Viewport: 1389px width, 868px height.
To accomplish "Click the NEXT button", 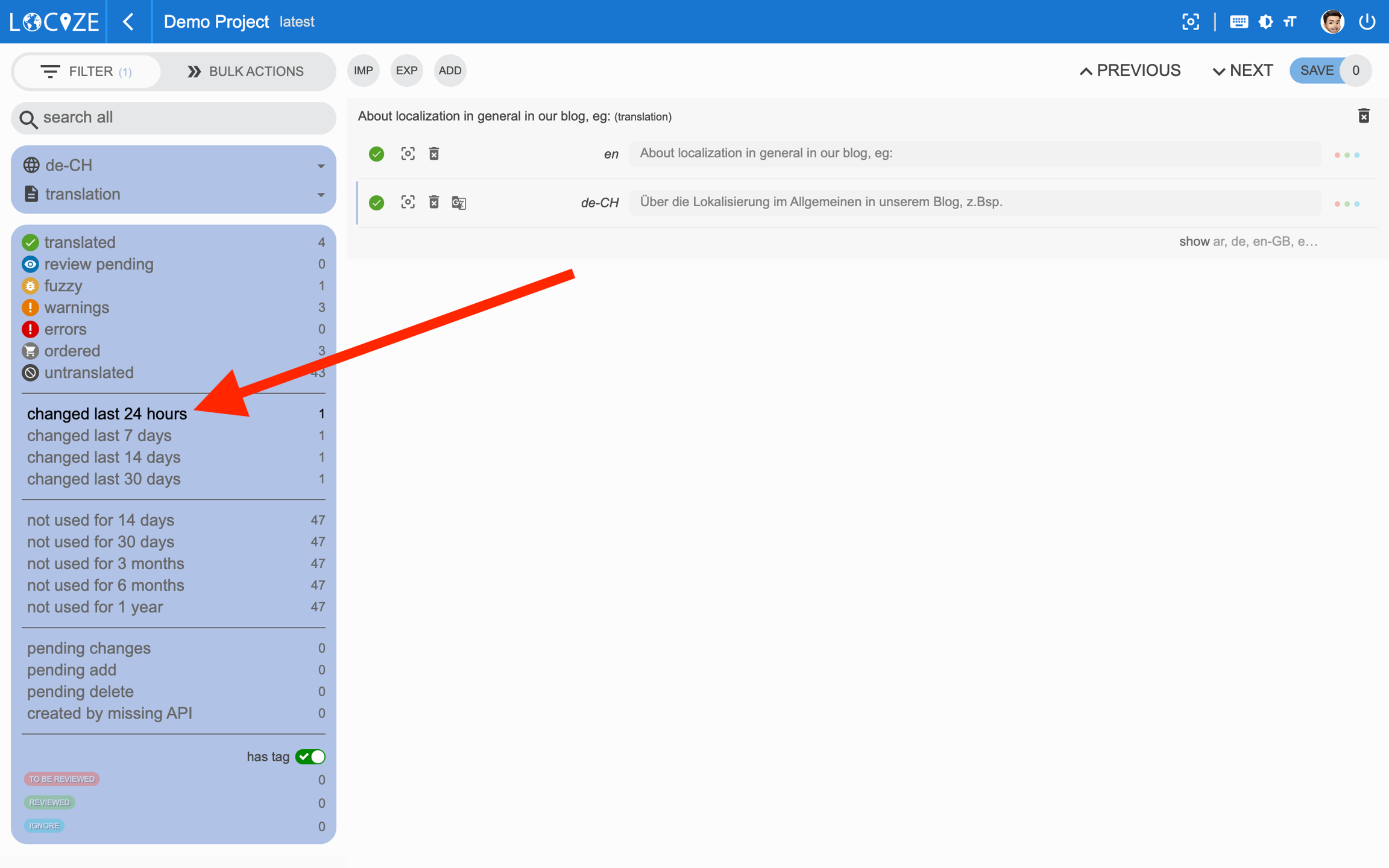I will [1243, 71].
